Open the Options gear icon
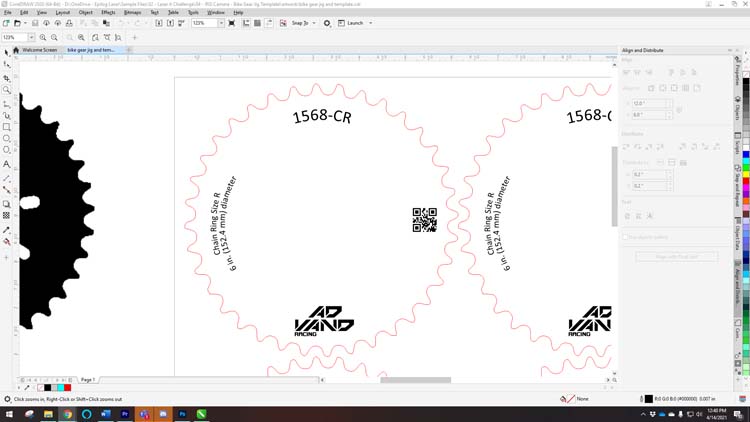Viewport: 750px width, 422px height. (x=327, y=23)
